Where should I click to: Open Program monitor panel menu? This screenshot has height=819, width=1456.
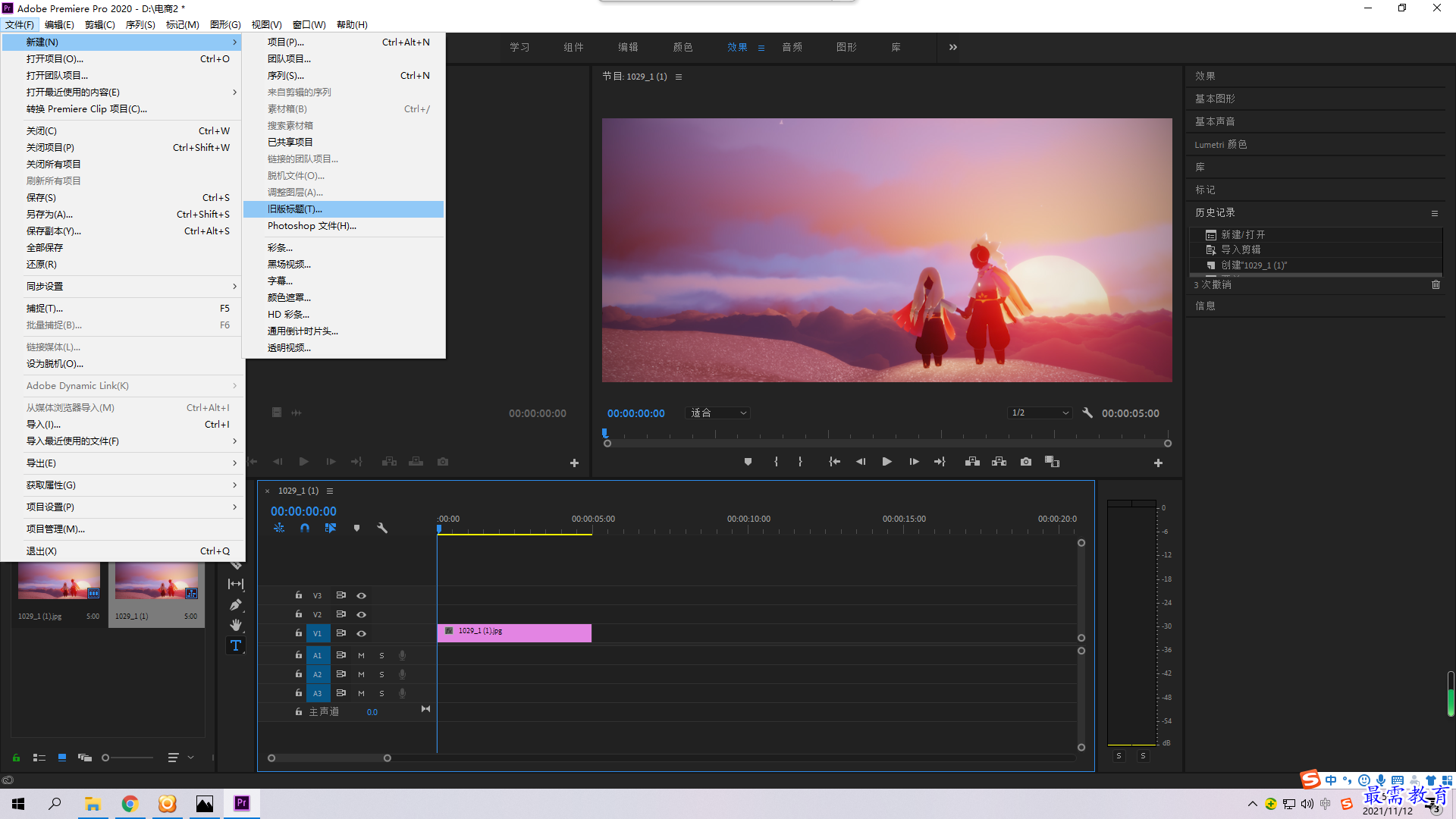[x=679, y=77]
